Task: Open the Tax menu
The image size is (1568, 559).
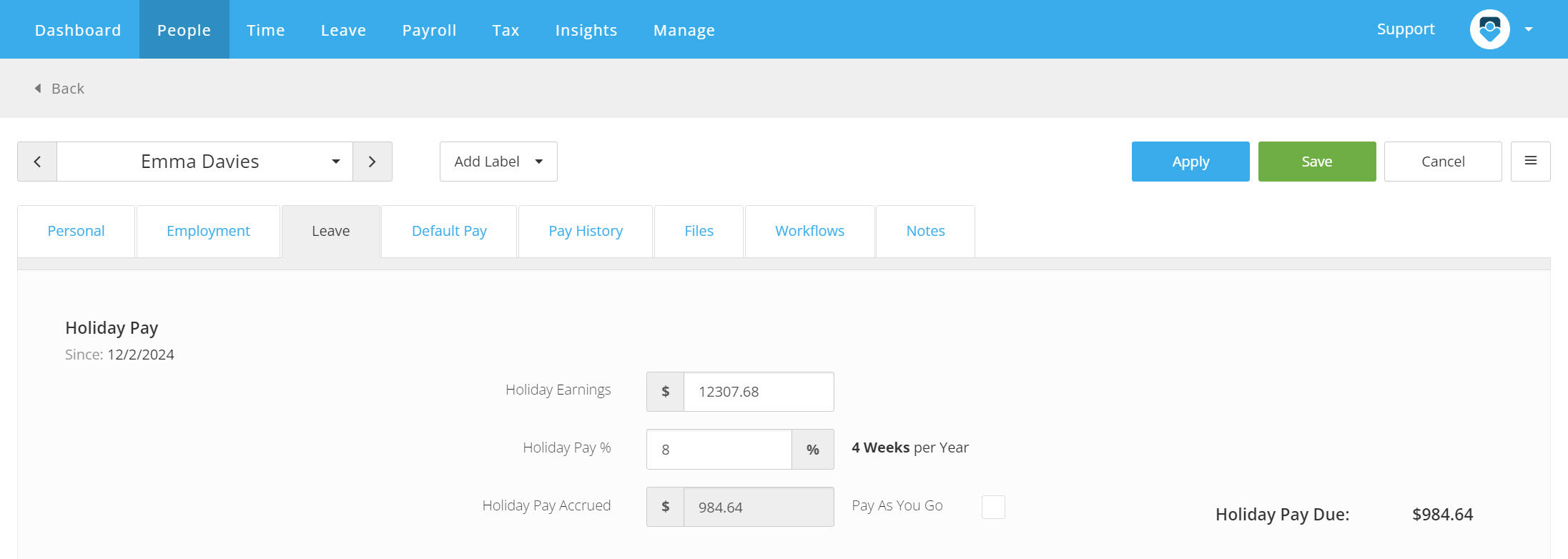Action: [x=506, y=30]
